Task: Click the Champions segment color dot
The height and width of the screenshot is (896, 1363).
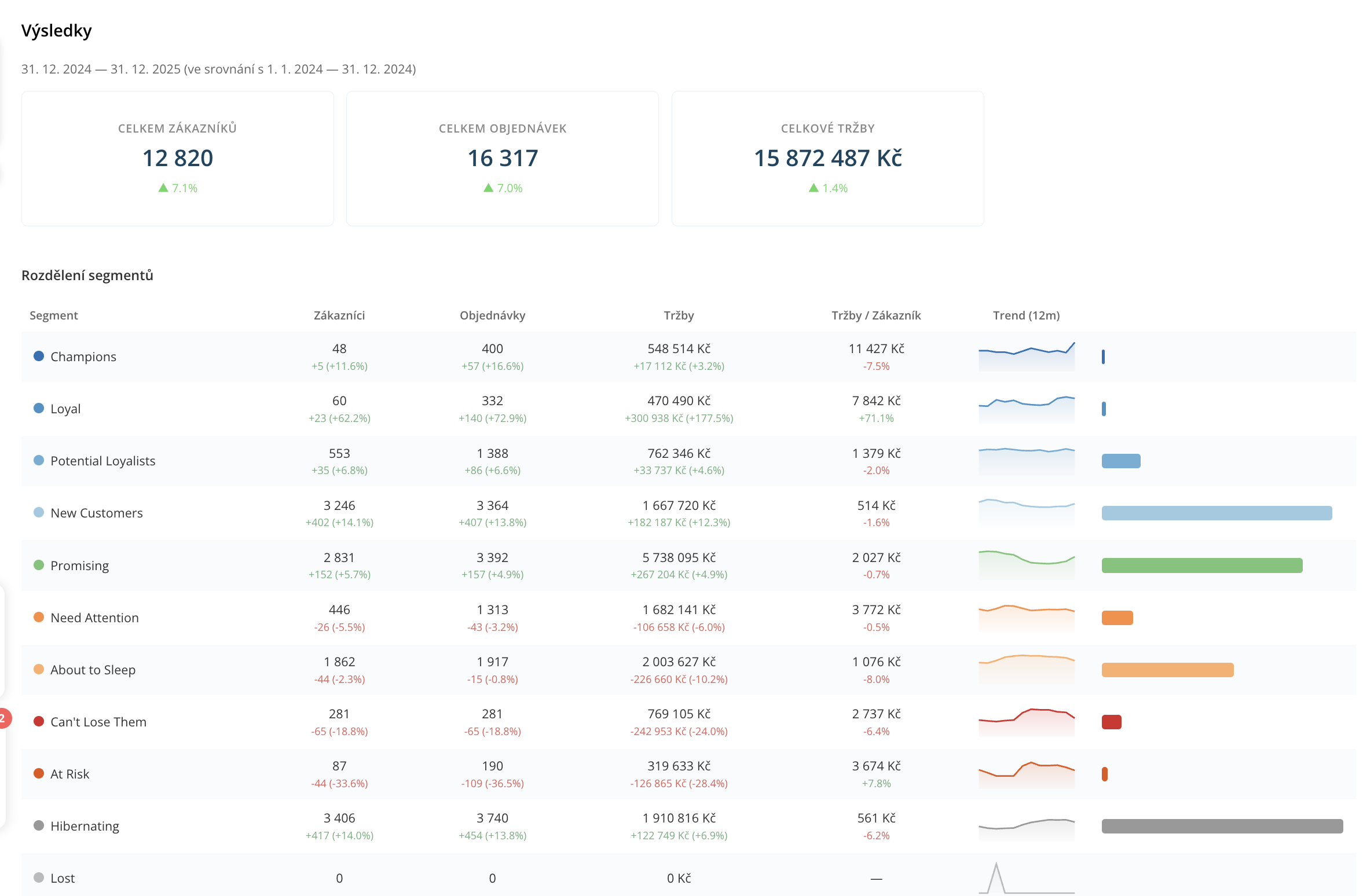Action: click(39, 356)
